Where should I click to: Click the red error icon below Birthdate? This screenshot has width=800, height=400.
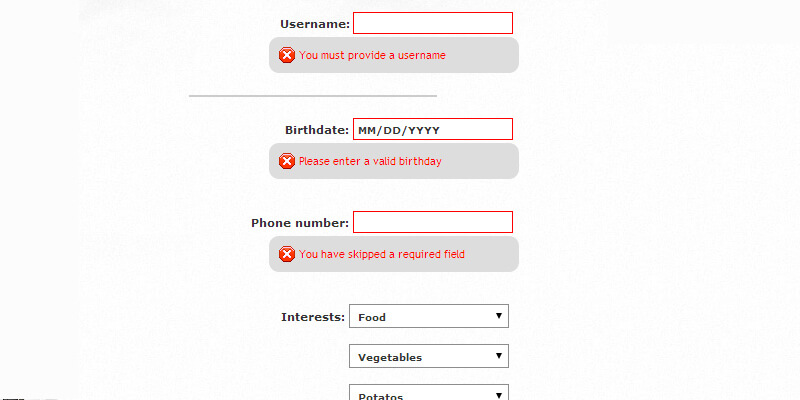[x=287, y=161]
